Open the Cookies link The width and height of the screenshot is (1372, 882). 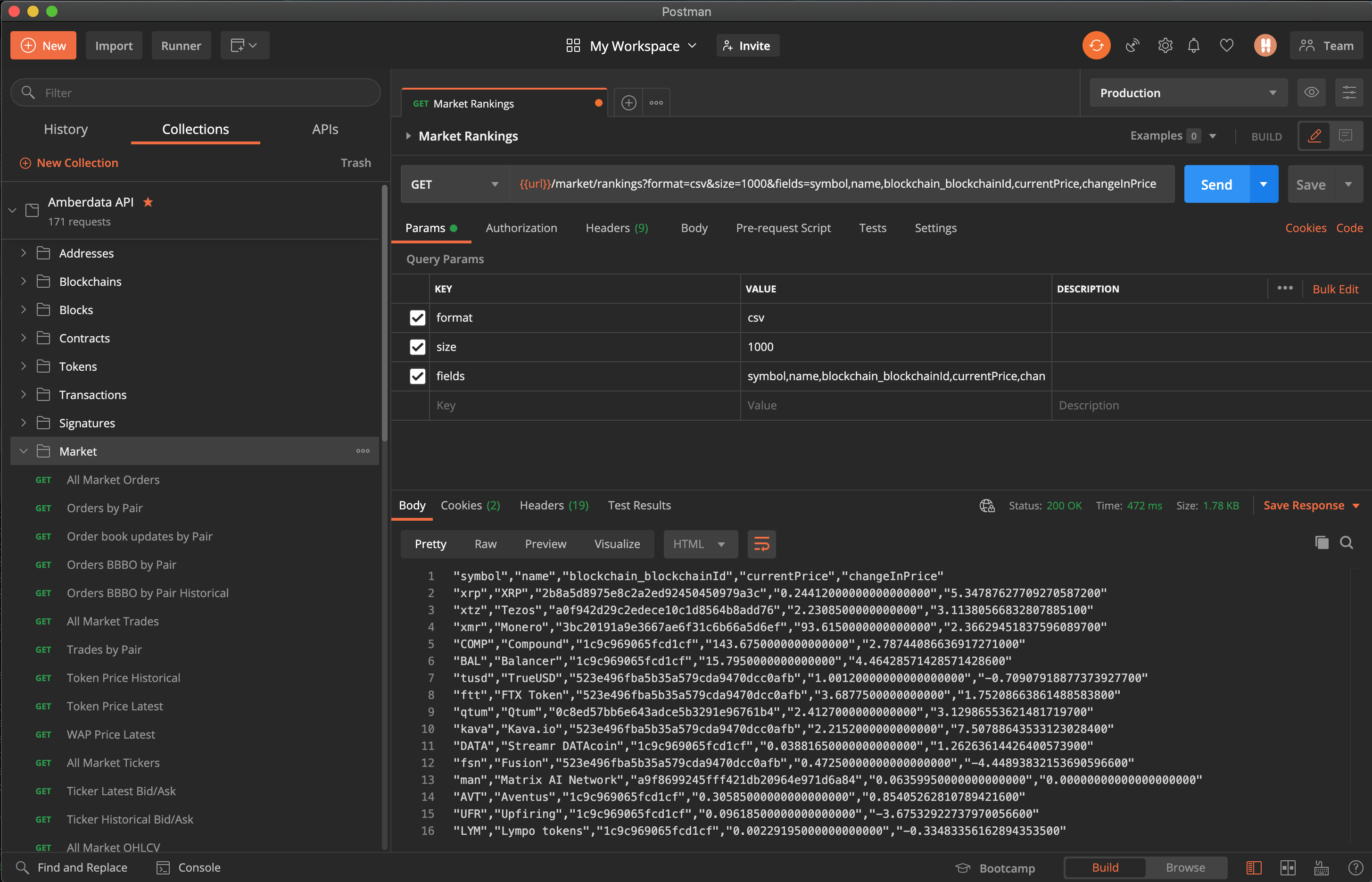pos(1305,228)
